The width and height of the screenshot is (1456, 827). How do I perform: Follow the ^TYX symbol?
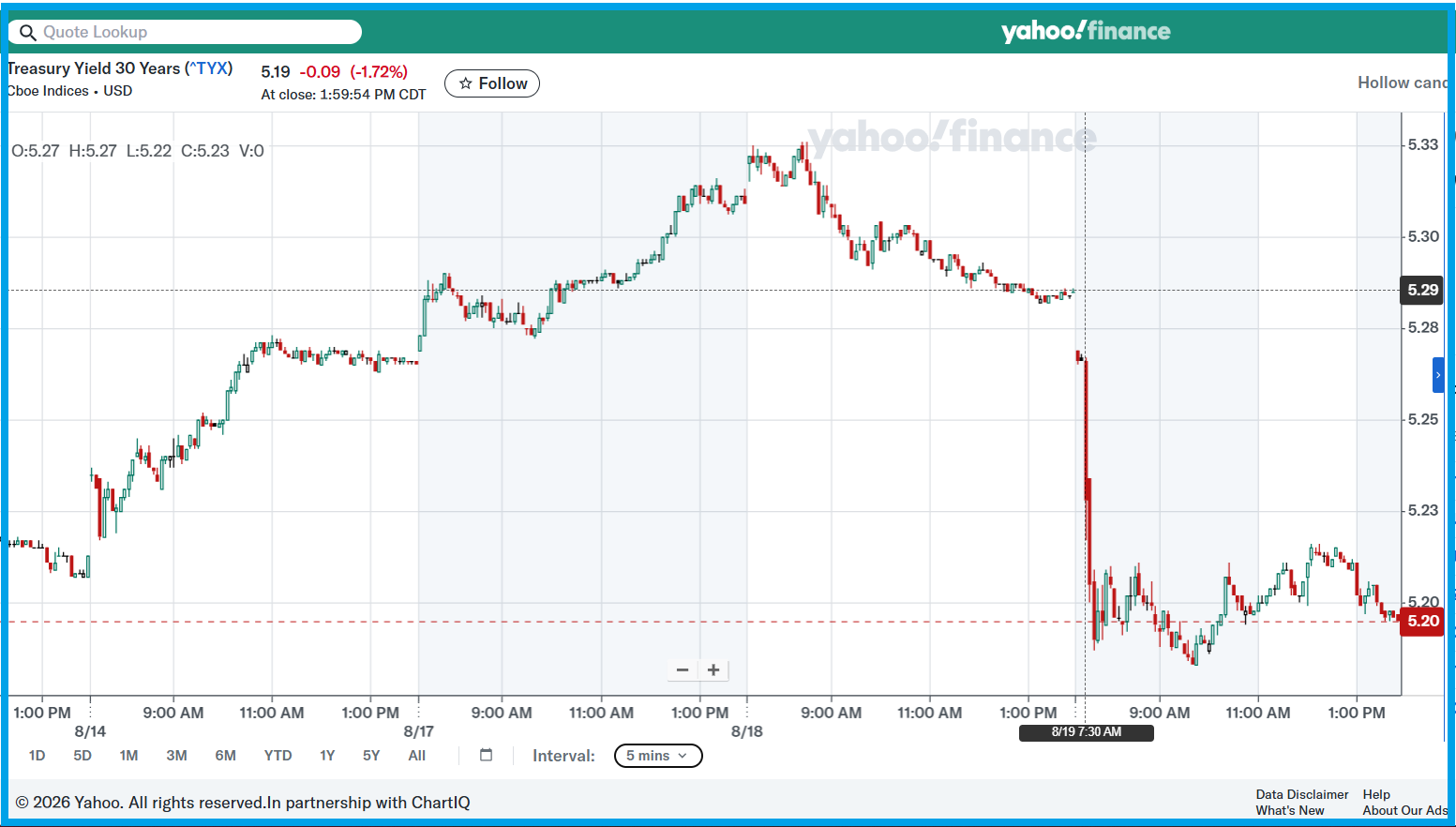(x=492, y=83)
